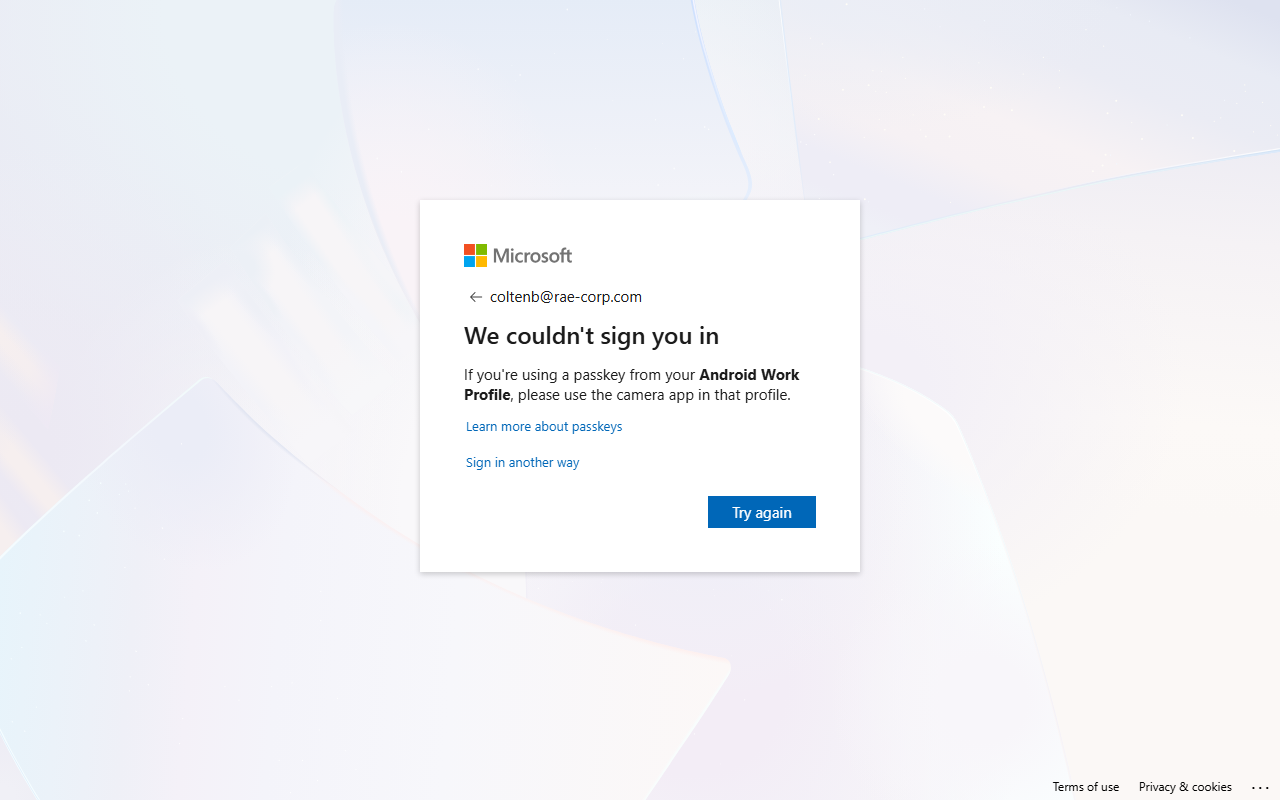Open the Terms of use link
Image resolution: width=1280 pixels, height=800 pixels.
(x=1086, y=787)
